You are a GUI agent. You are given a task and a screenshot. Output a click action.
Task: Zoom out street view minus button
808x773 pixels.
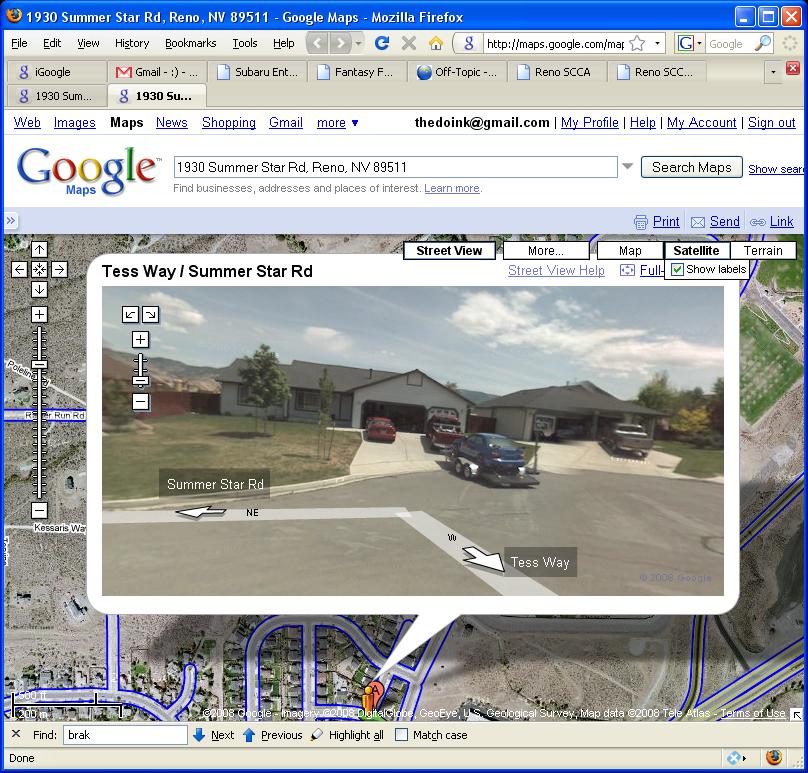pos(141,402)
